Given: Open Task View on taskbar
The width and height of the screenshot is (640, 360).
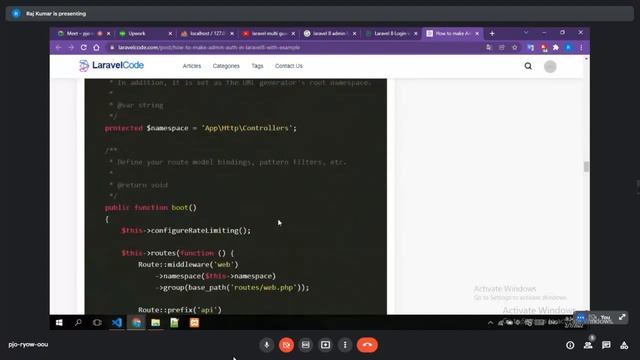Looking at the screenshot, I should tap(97, 322).
